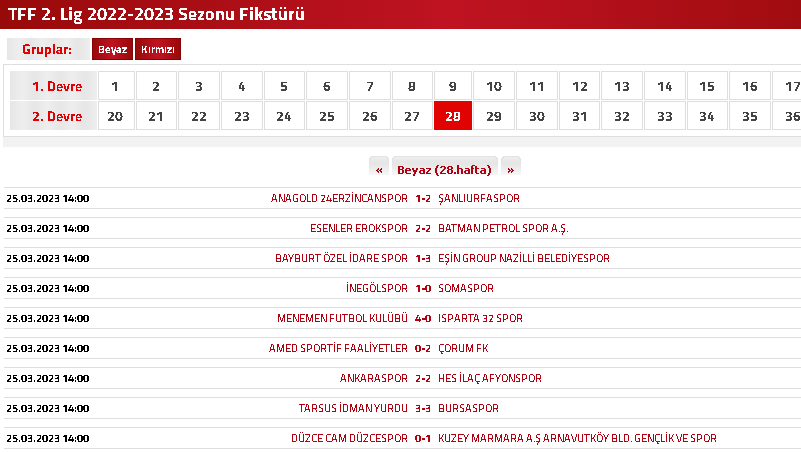Open week 23 fixtures
The image size is (801, 452).
pyautogui.click(x=242, y=116)
